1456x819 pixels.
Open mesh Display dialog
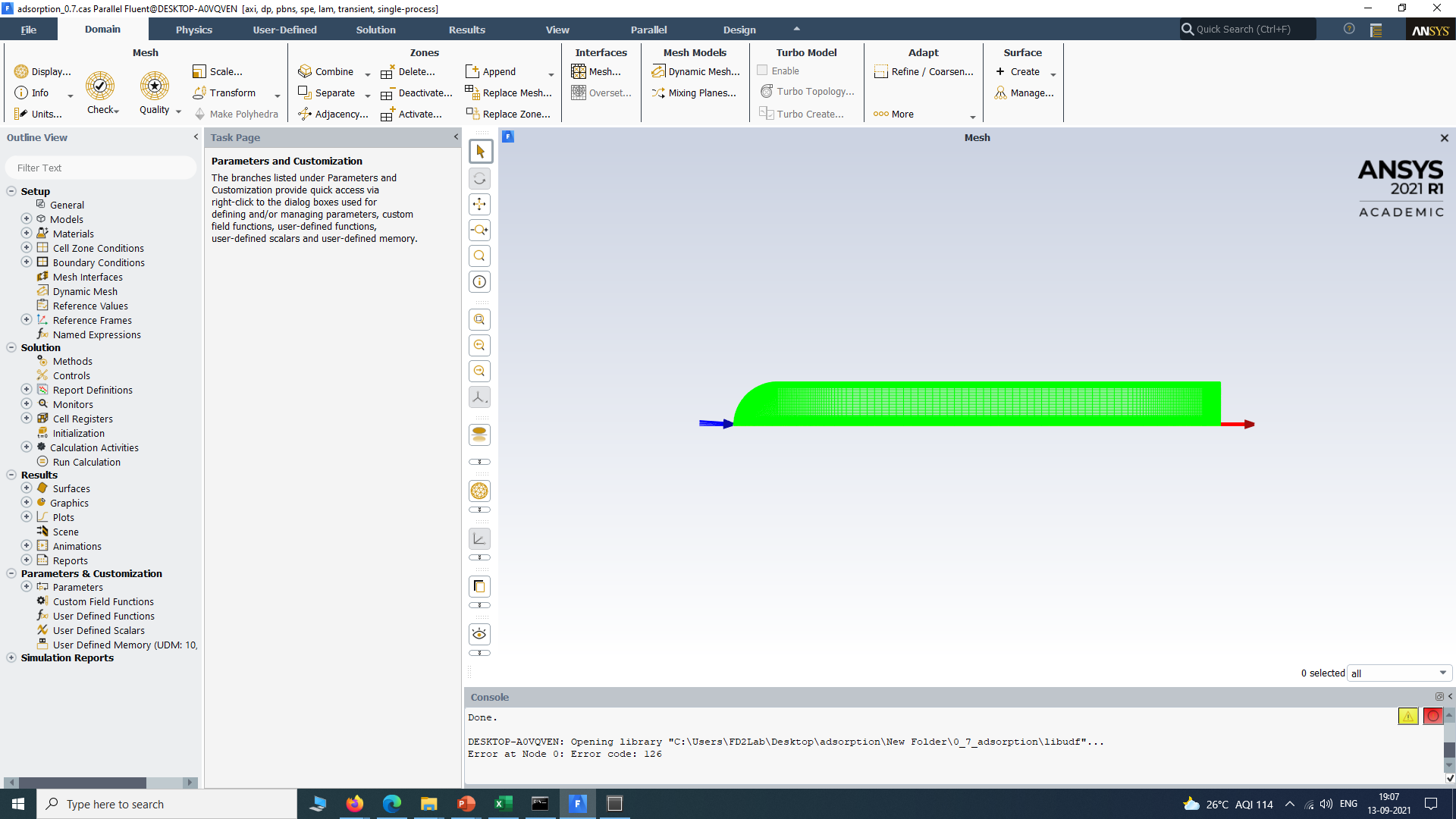click(x=43, y=72)
